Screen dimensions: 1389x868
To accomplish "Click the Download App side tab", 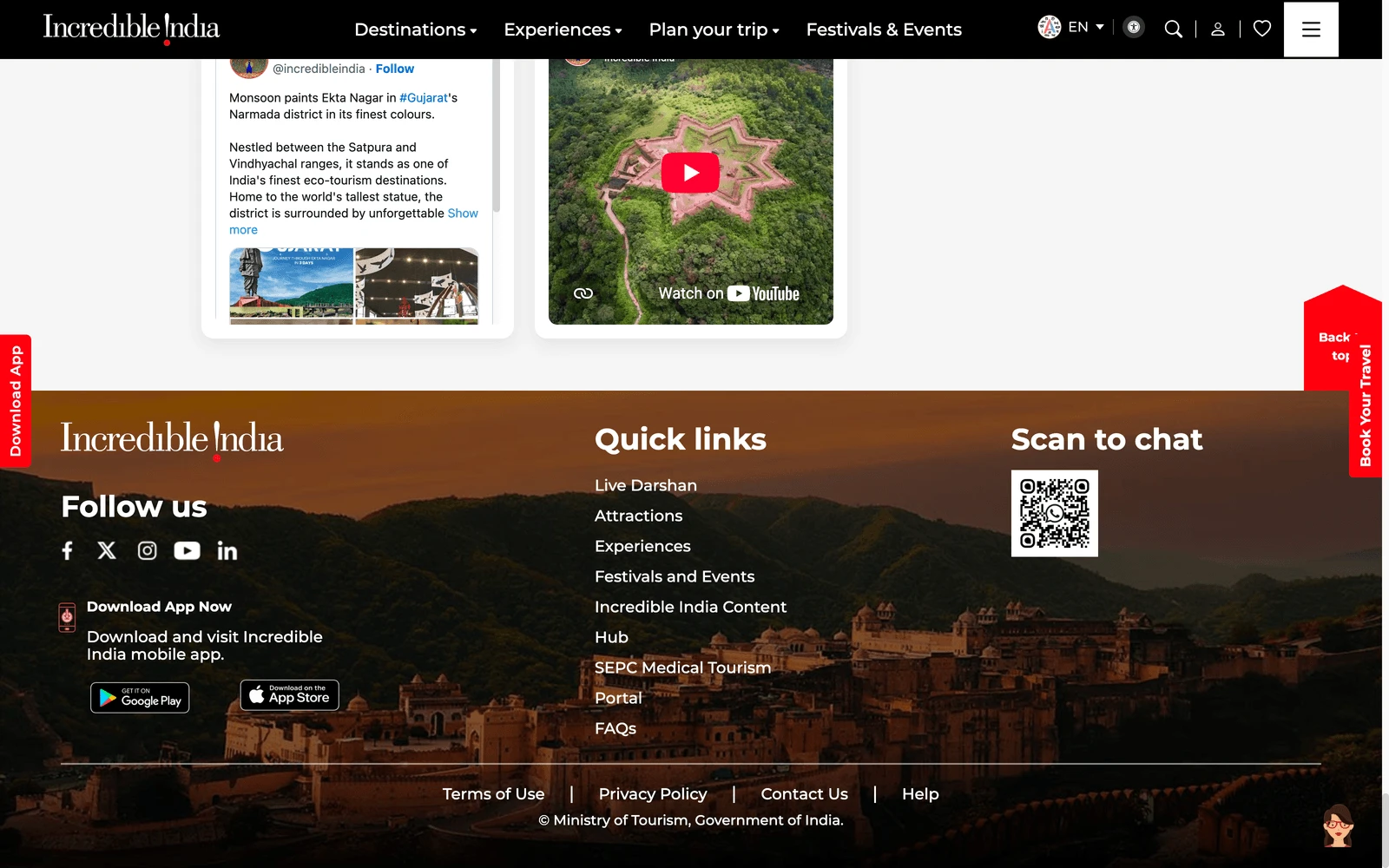I will pyautogui.click(x=16, y=401).
